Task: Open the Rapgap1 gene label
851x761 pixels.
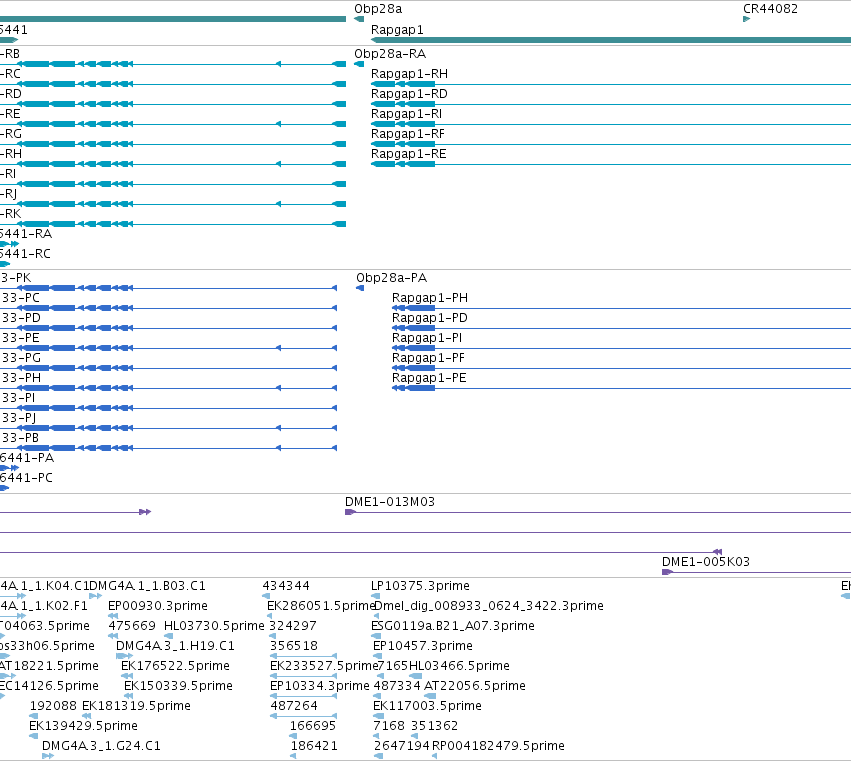Action: coord(397,30)
